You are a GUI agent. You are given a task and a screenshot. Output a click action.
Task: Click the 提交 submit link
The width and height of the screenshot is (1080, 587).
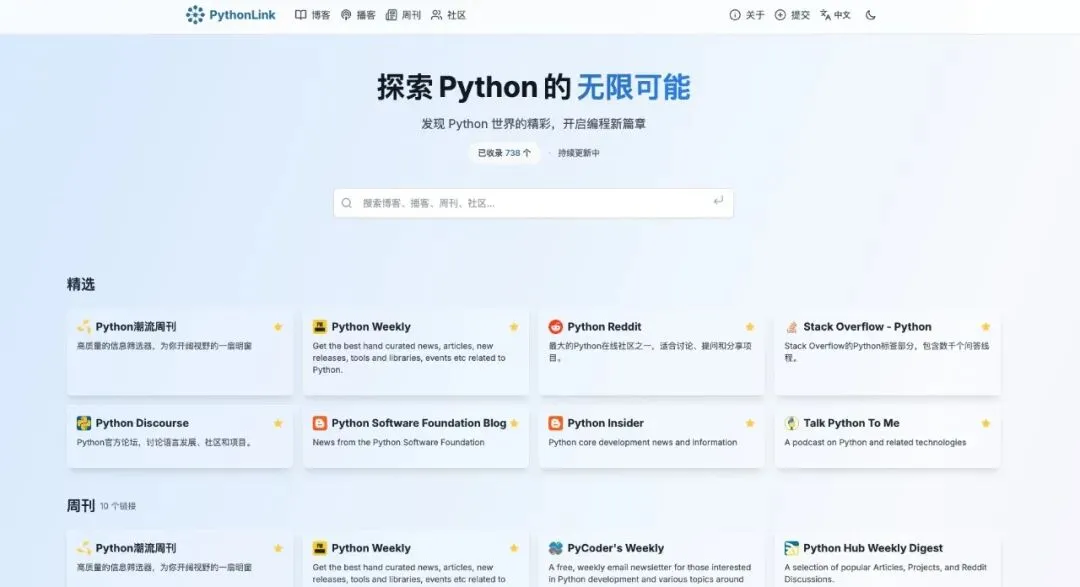coord(792,14)
